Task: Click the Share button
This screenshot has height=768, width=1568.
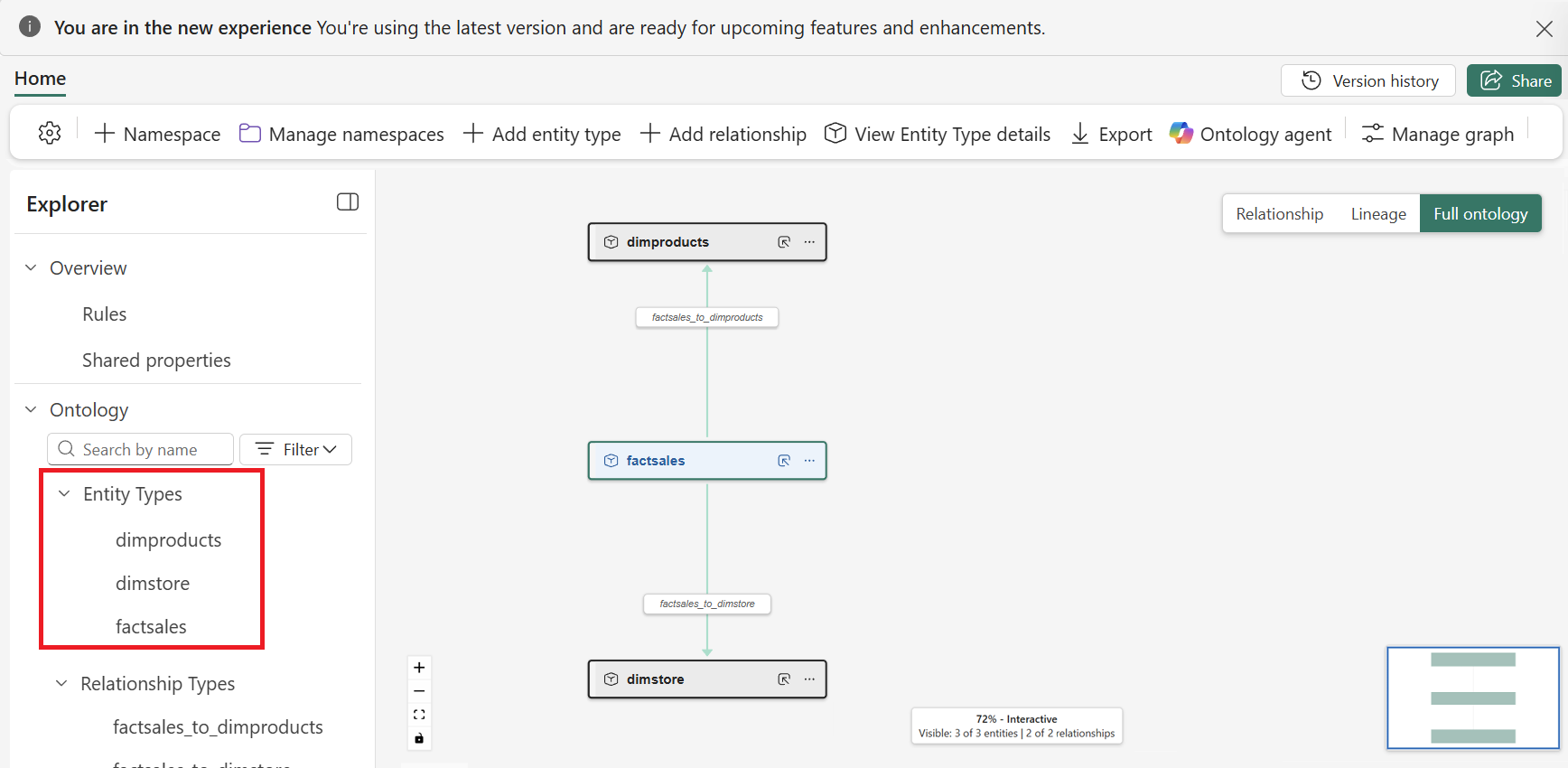Action: click(x=1515, y=80)
